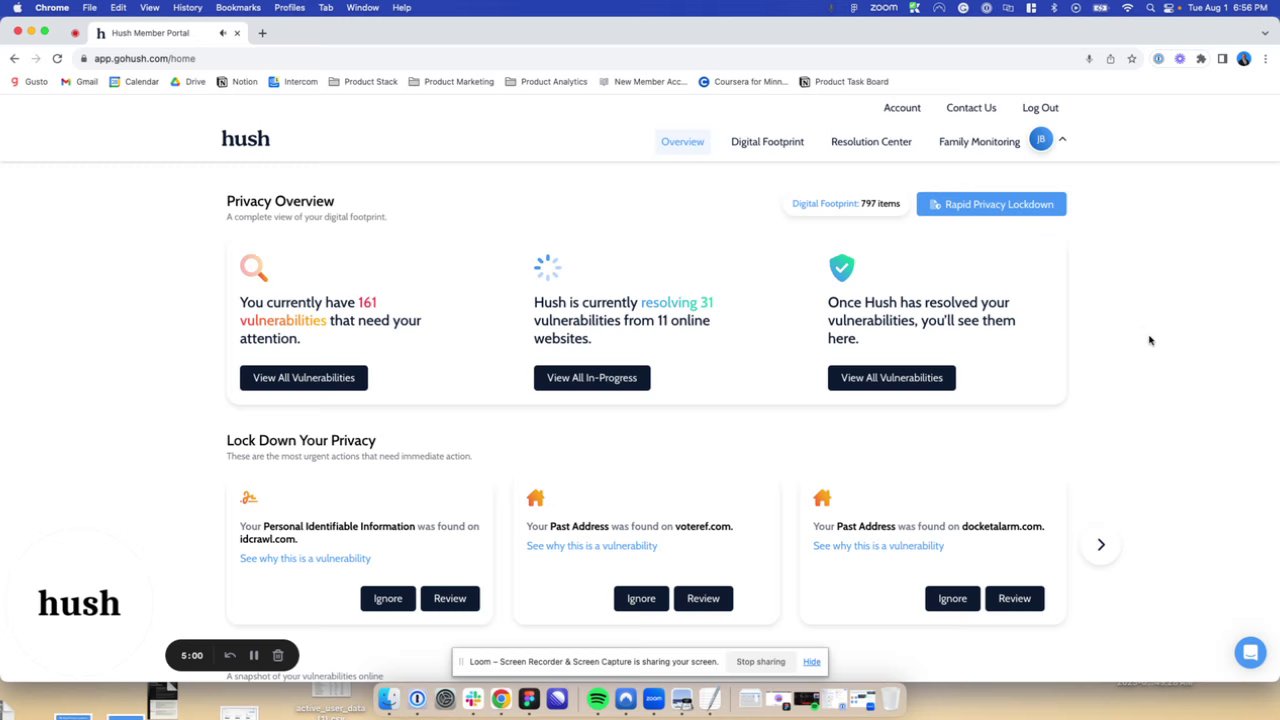1280x720 pixels.
Task: Open Finder from the dock
Action: pyautogui.click(x=389, y=699)
